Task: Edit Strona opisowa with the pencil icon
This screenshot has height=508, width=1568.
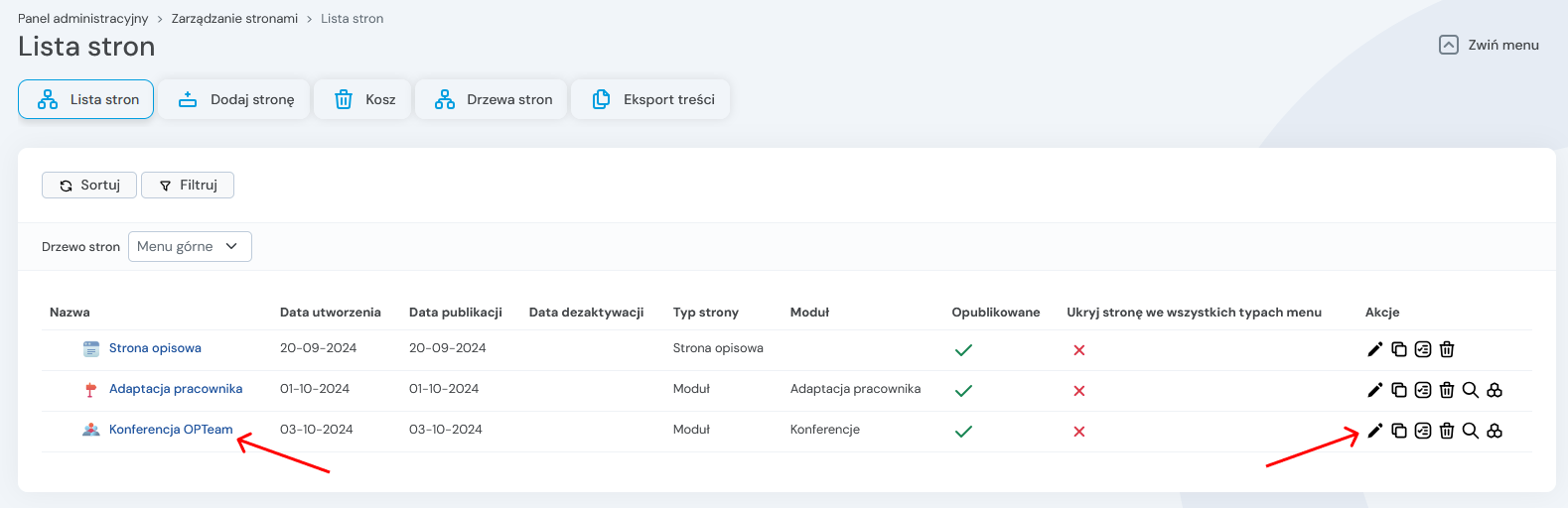Action: coord(1374,349)
